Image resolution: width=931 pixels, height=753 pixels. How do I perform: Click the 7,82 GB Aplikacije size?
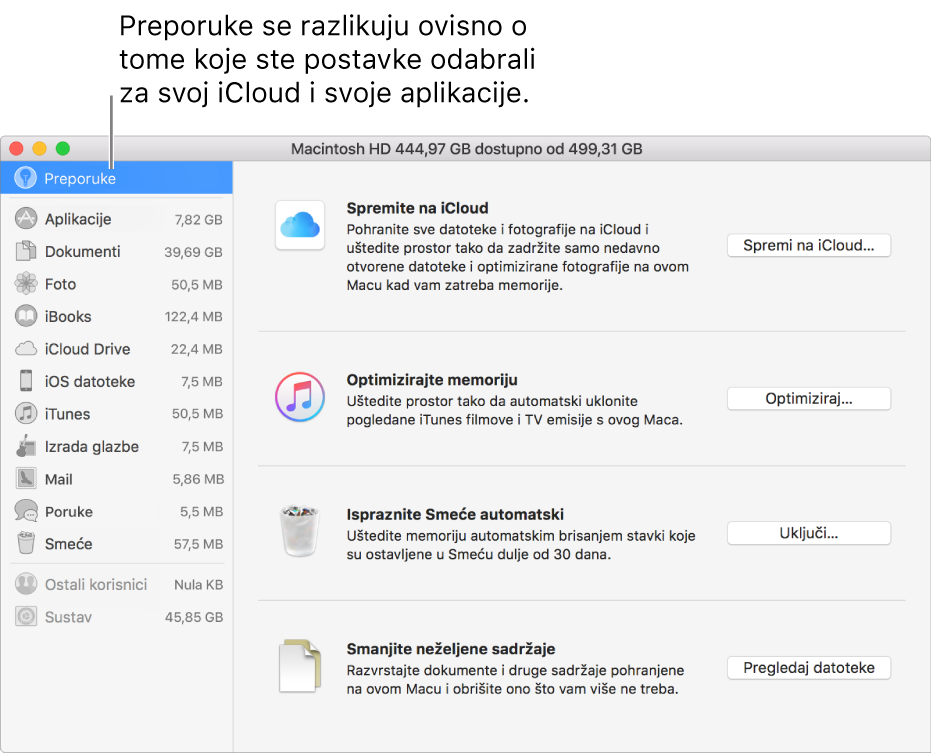pos(198,220)
